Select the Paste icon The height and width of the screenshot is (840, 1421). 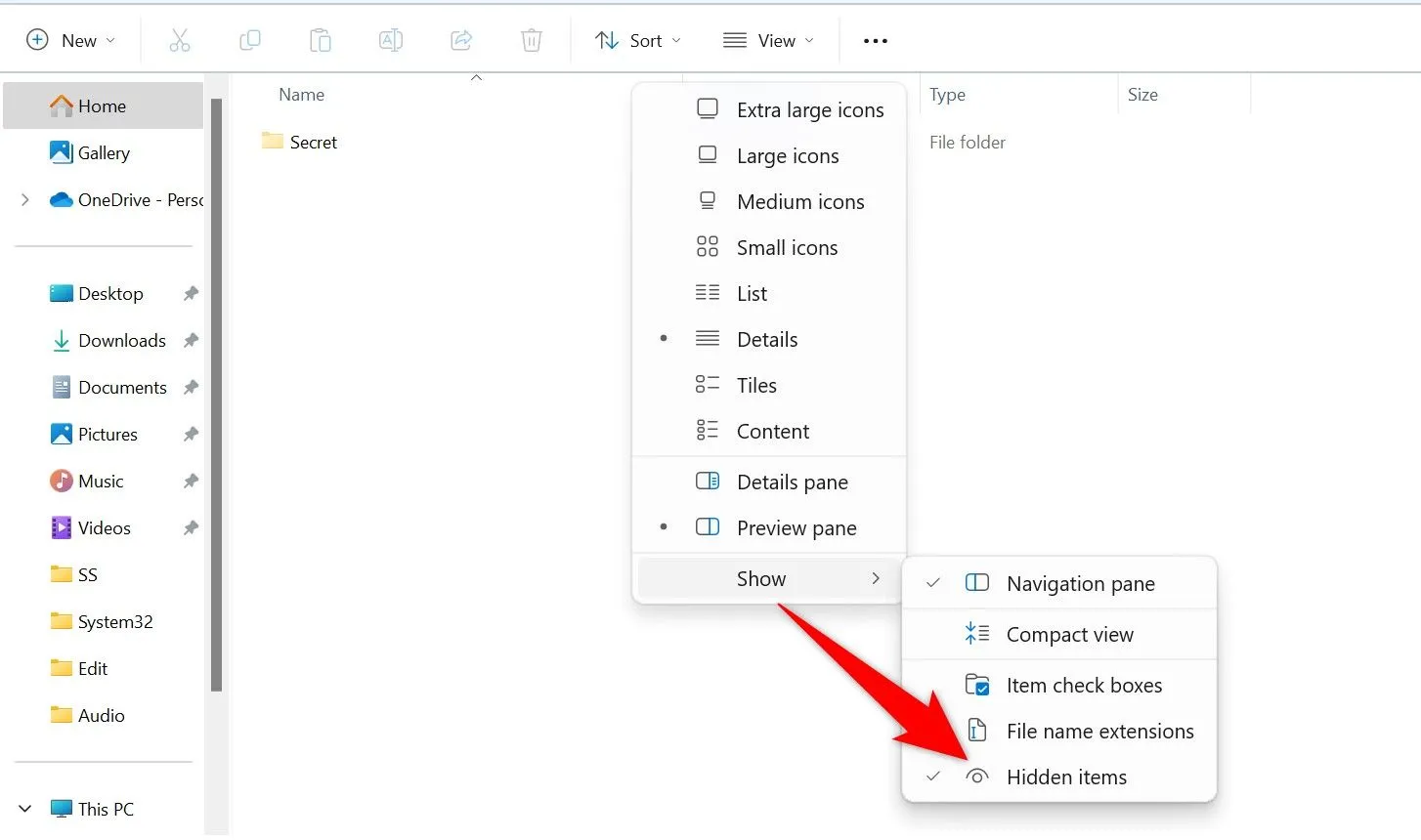[x=320, y=40]
